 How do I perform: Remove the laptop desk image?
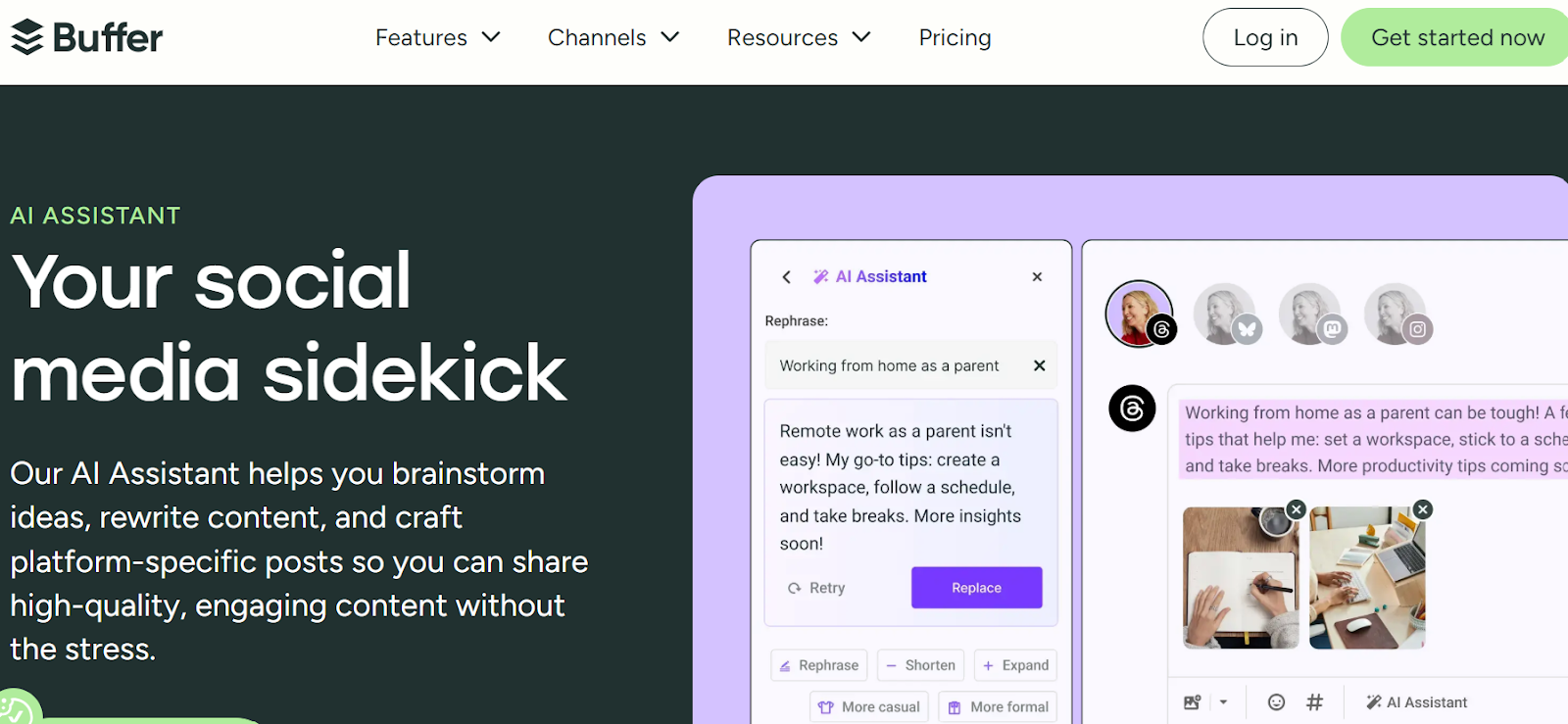click(1423, 509)
